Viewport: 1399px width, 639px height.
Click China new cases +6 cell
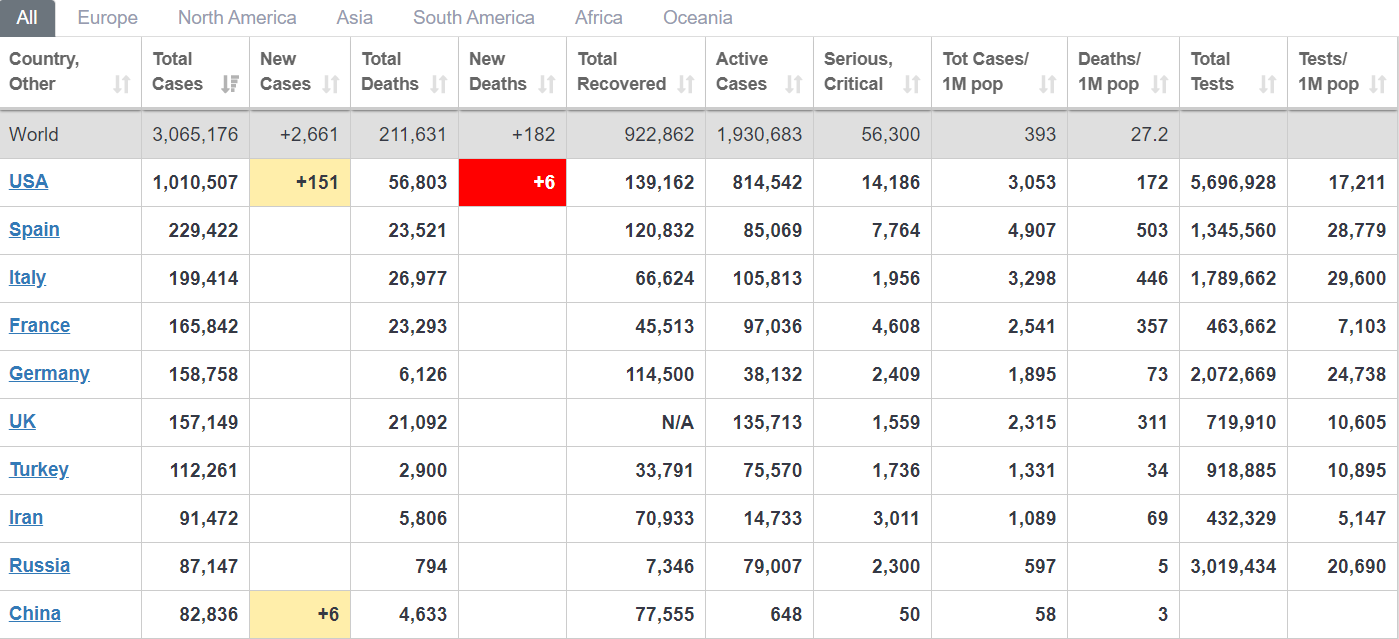300,614
